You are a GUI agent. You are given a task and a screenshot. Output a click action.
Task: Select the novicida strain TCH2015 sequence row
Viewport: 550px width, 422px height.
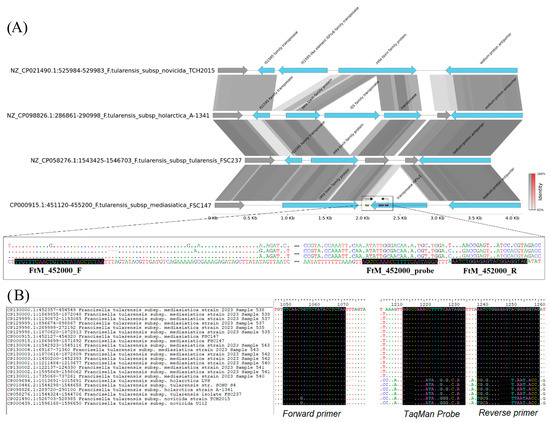click(x=118, y=399)
